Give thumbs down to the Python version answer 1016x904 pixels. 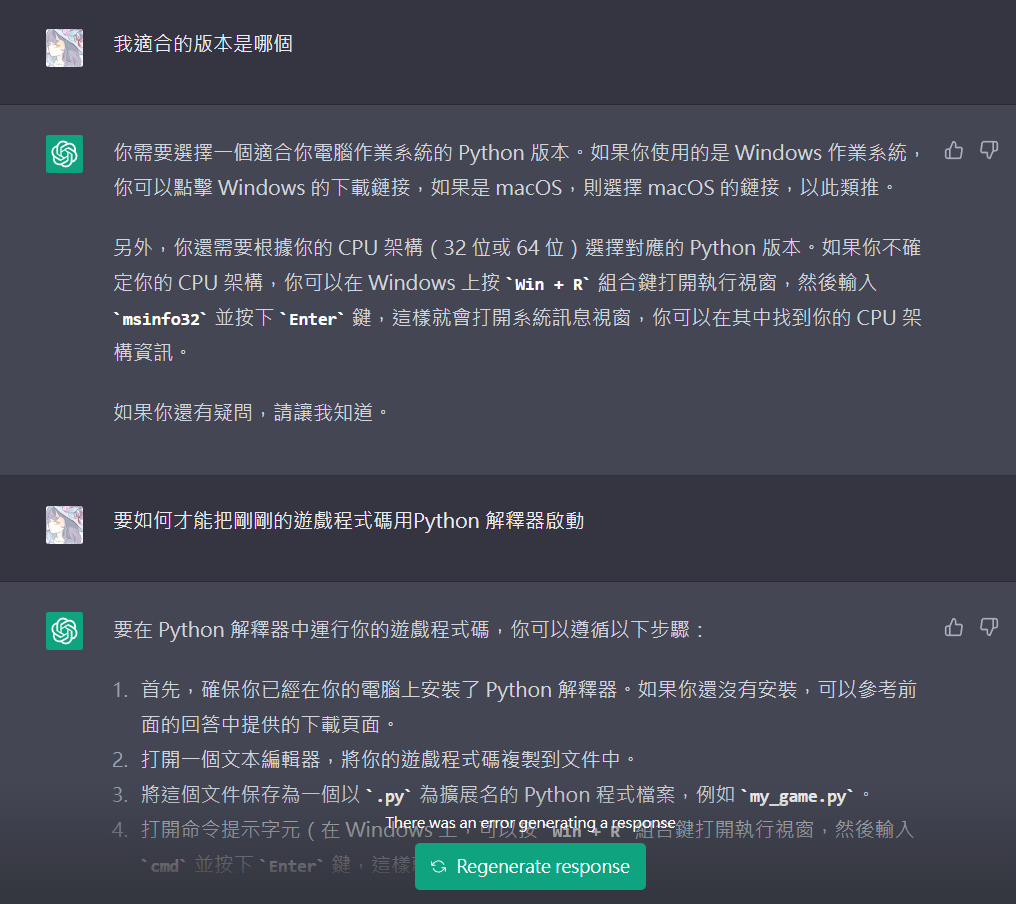pyautogui.click(x=989, y=151)
